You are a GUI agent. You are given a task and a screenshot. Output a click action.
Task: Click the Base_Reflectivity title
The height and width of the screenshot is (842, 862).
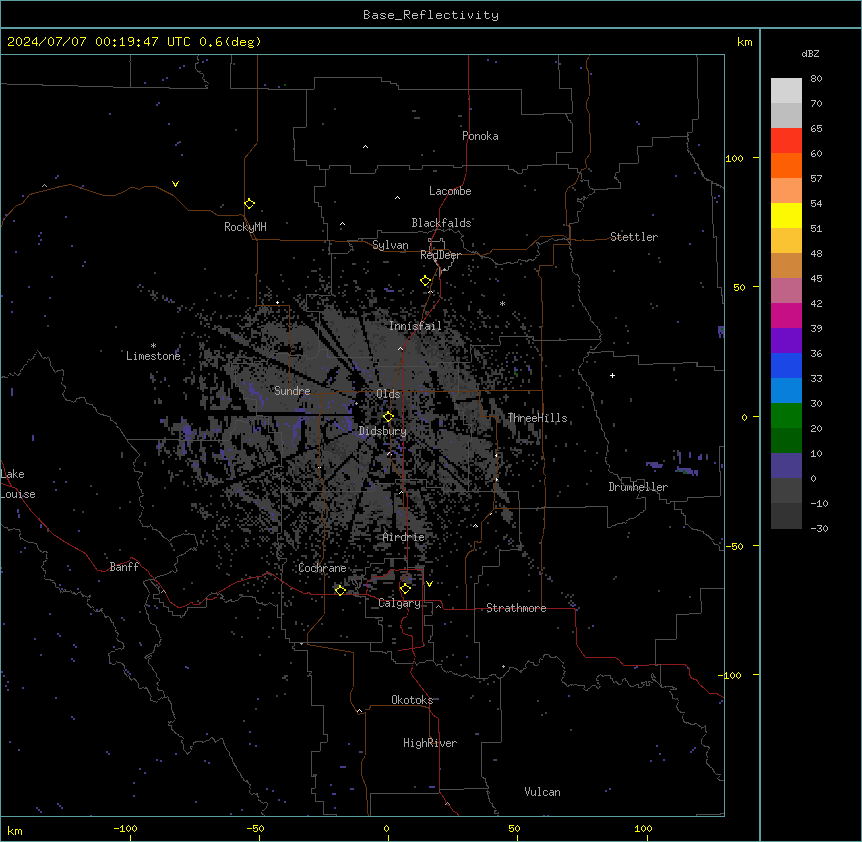point(431,15)
